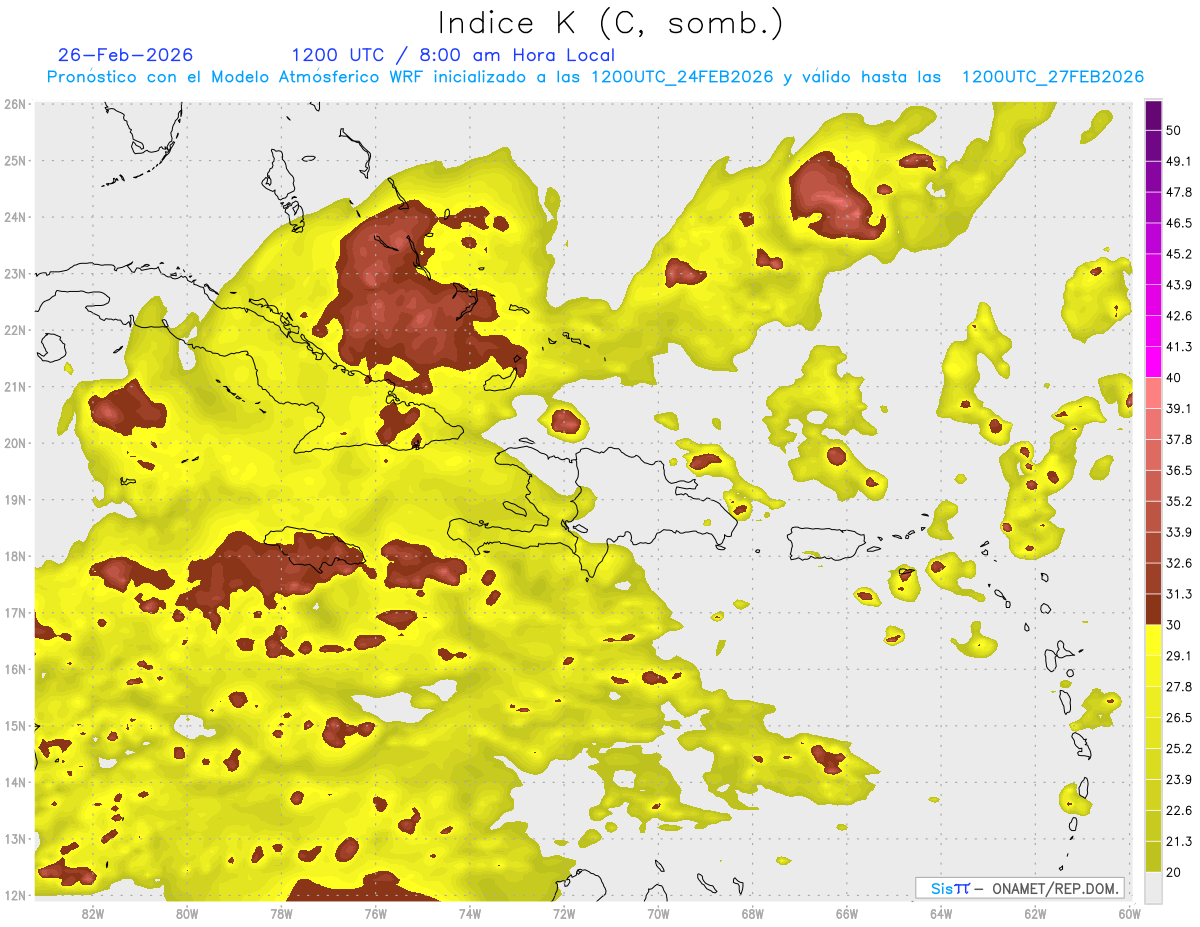Click the '13N' latitude axis label
This screenshot has width=1200, height=927.
15,839
